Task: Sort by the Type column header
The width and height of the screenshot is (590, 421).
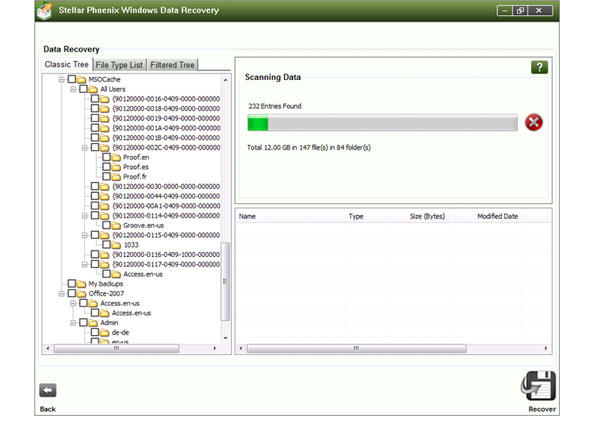Action: point(367,216)
